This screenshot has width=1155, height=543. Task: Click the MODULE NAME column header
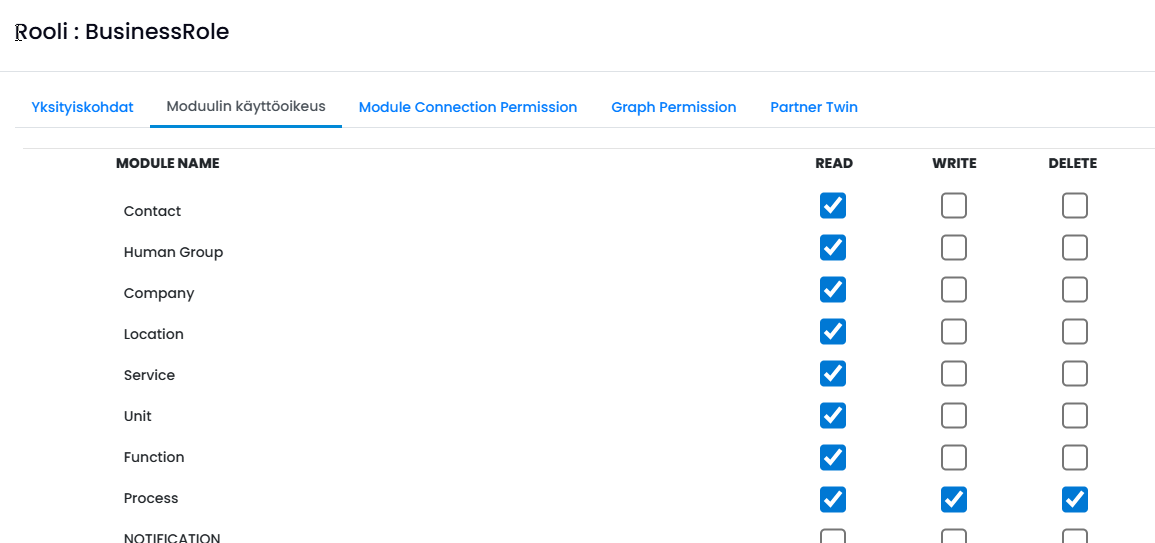167,163
